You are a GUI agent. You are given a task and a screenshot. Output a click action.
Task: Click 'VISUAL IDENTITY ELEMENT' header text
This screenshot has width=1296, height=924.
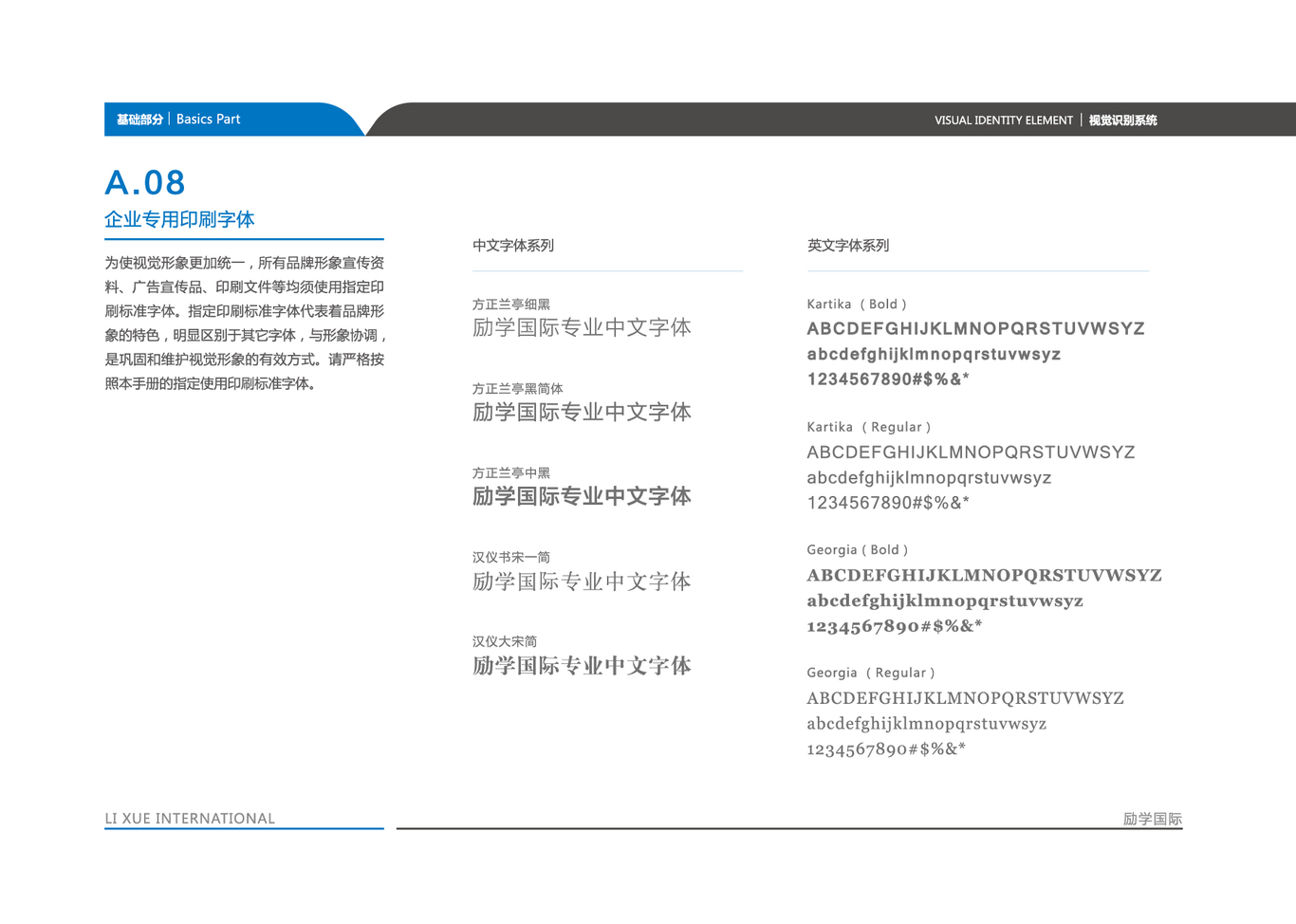[x=1004, y=120]
